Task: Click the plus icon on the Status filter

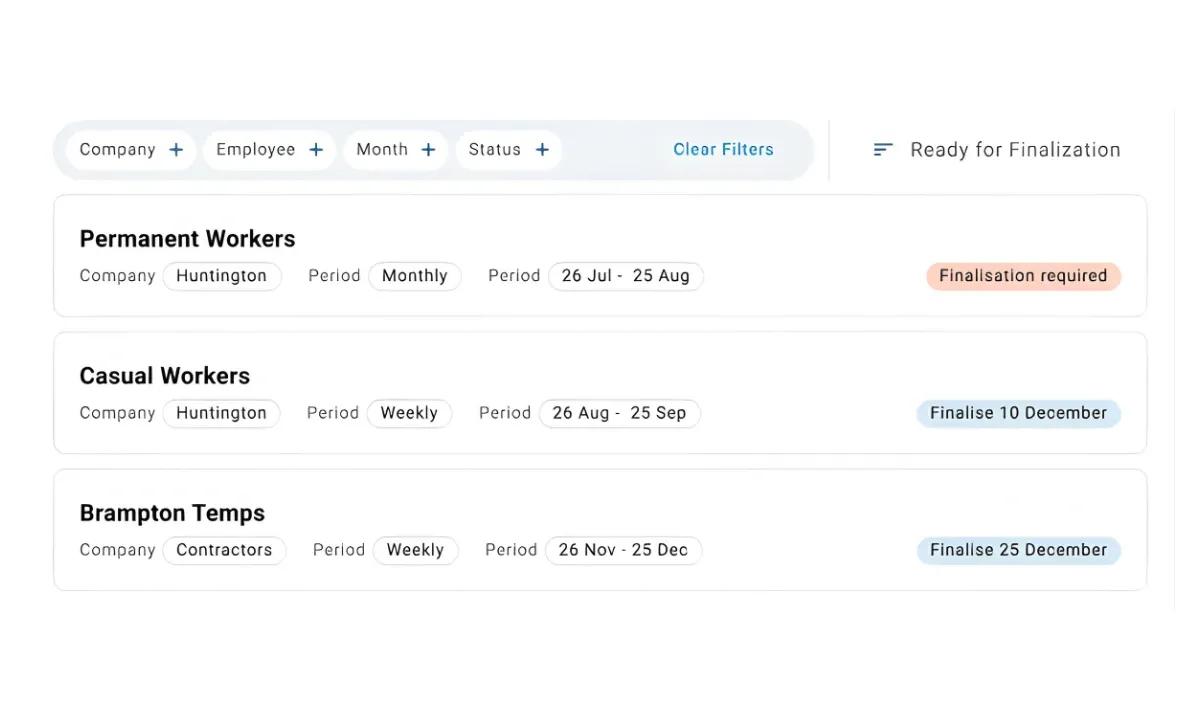Action: tap(541, 149)
